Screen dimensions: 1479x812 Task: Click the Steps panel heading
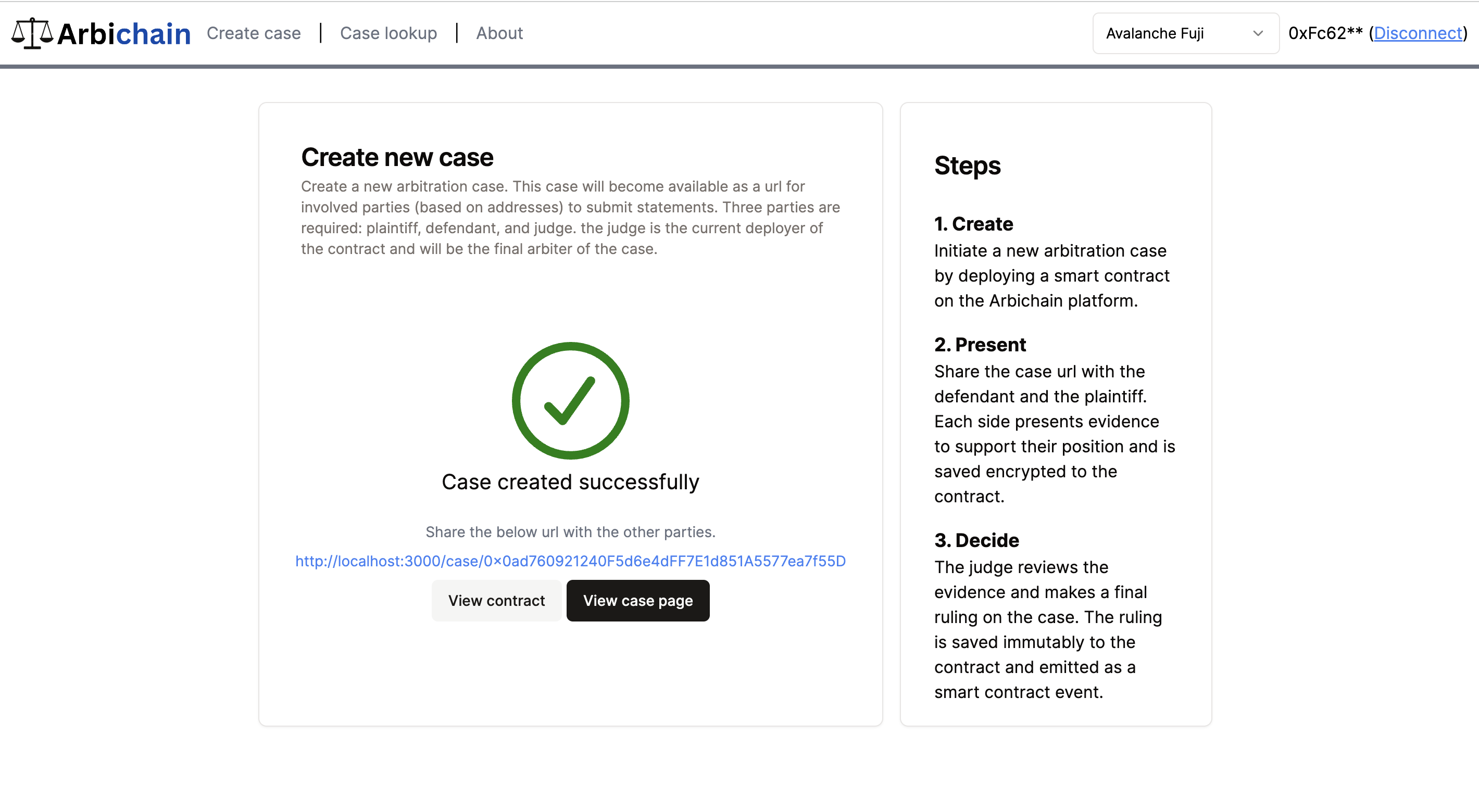[x=967, y=166]
